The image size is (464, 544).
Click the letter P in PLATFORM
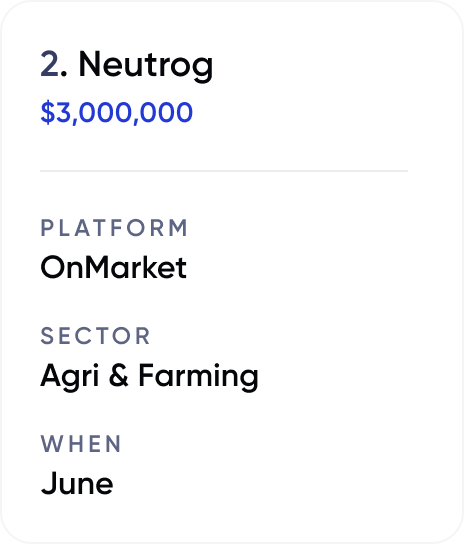point(46,228)
